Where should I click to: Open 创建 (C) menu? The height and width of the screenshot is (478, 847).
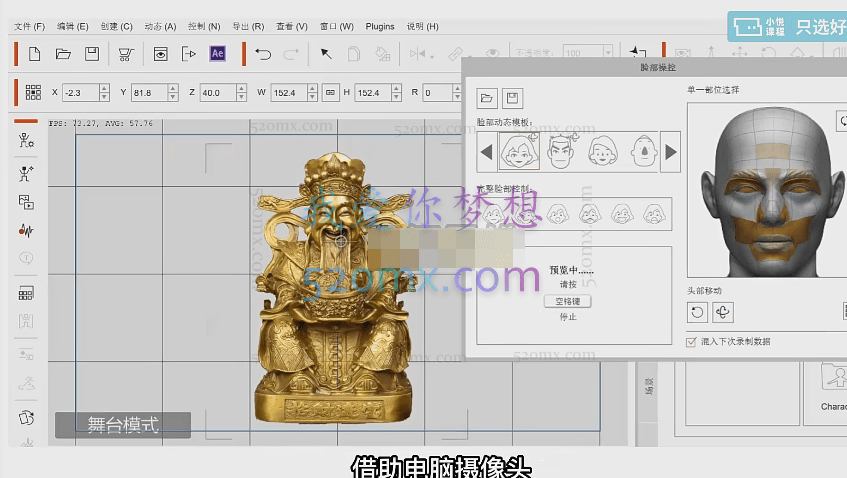click(116, 26)
